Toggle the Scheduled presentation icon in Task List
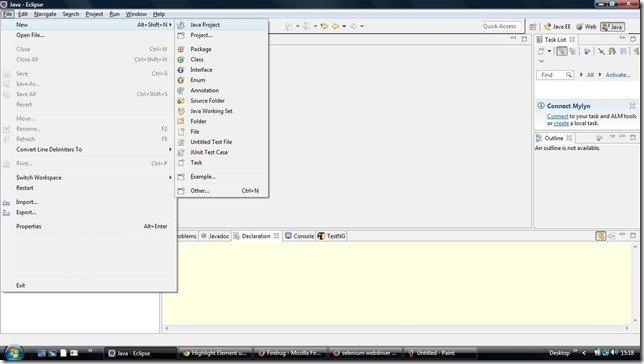The width and height of the screenshot is (644, 364). point(573,51)
